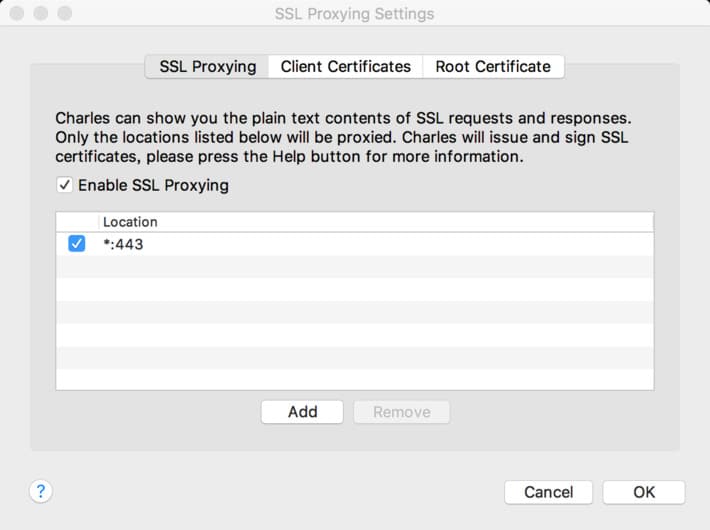Click the Location column header
This screenshot has width=710, height=530.
130,222
